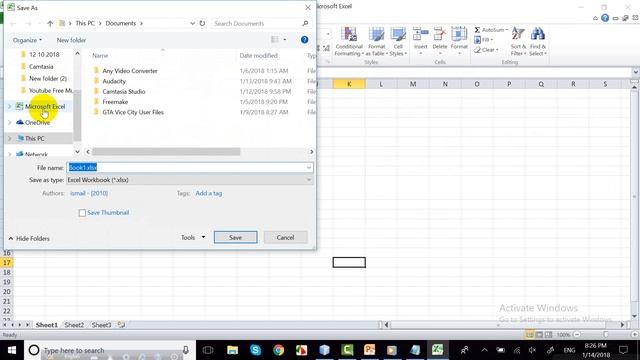The height and width of the screenshot is (360, 640).
Task: Select the Camtasia Studio folder
Action: [x=124, y=91]
